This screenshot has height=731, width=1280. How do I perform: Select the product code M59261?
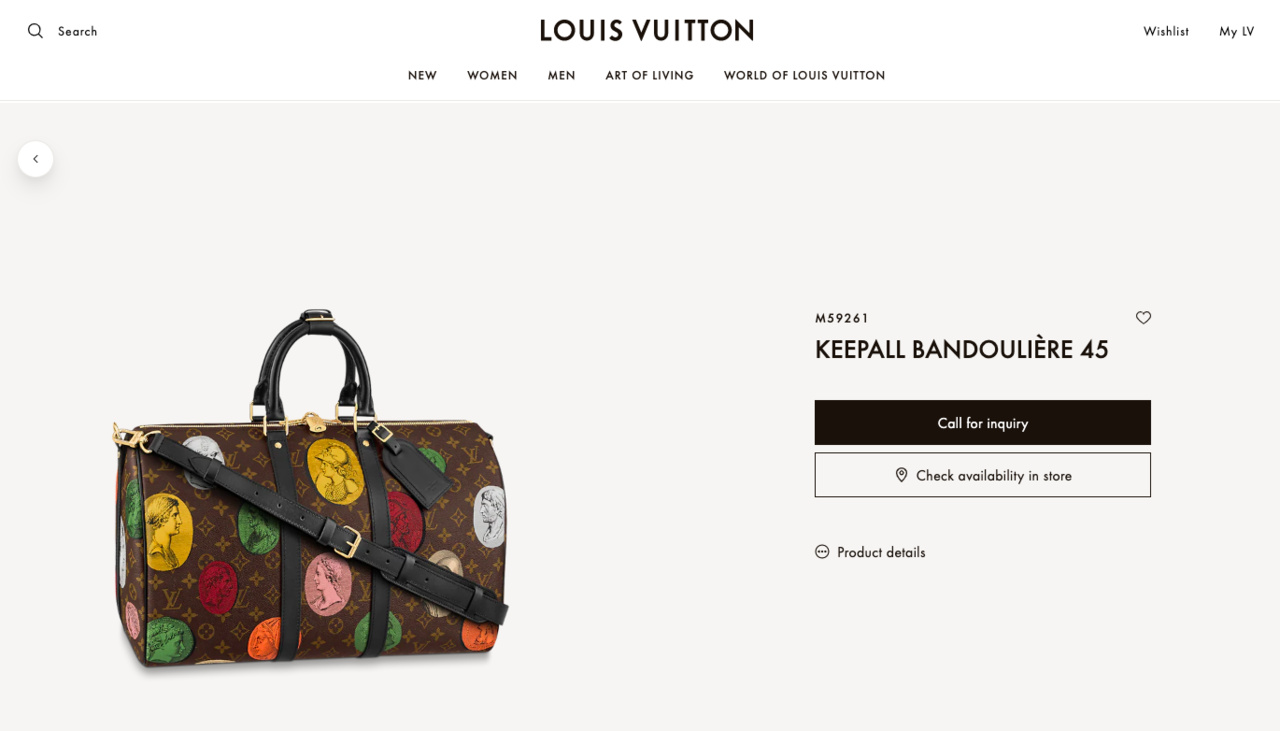coord(842,318)
